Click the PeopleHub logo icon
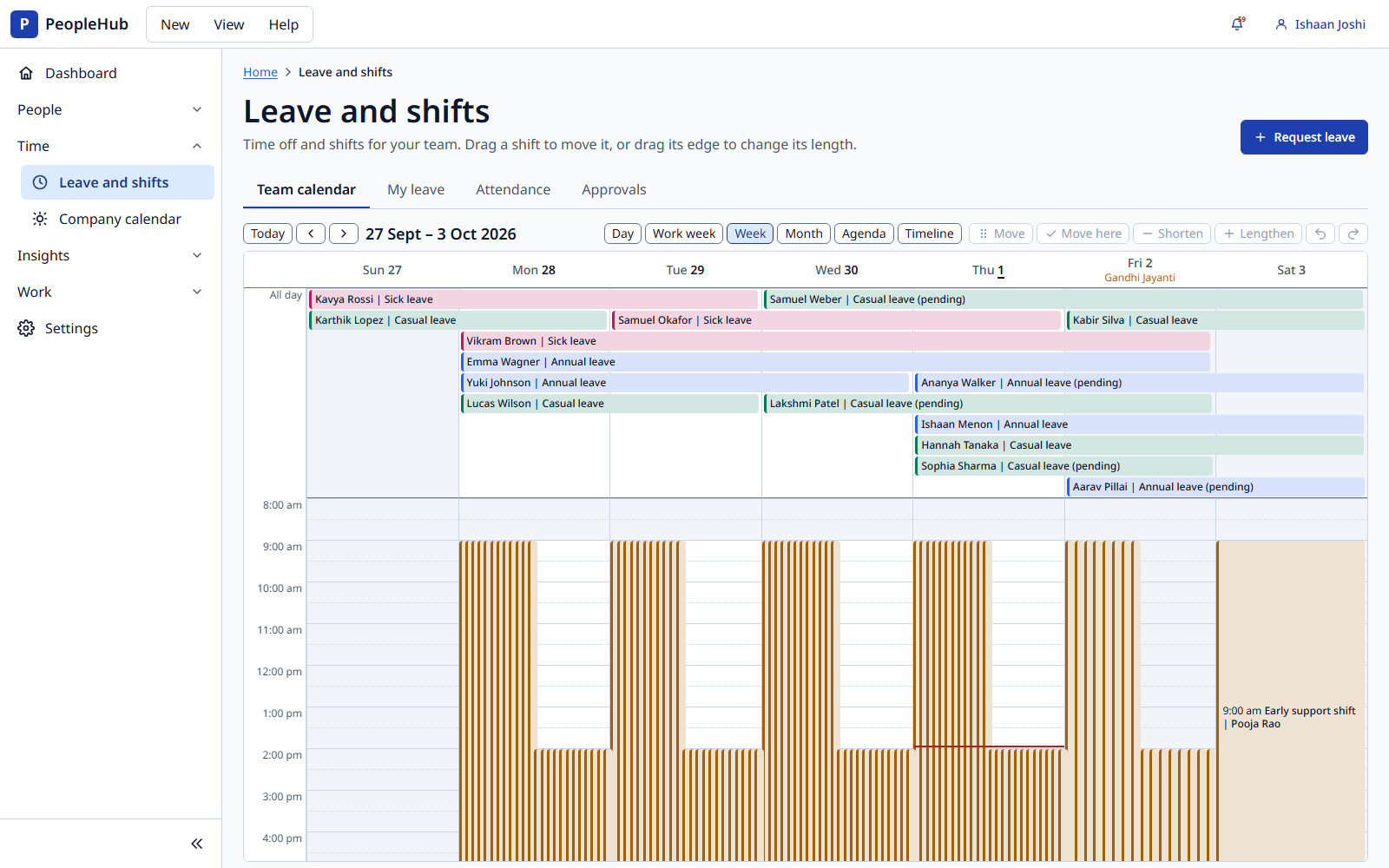1389x868 pixels. pos(24,24)
